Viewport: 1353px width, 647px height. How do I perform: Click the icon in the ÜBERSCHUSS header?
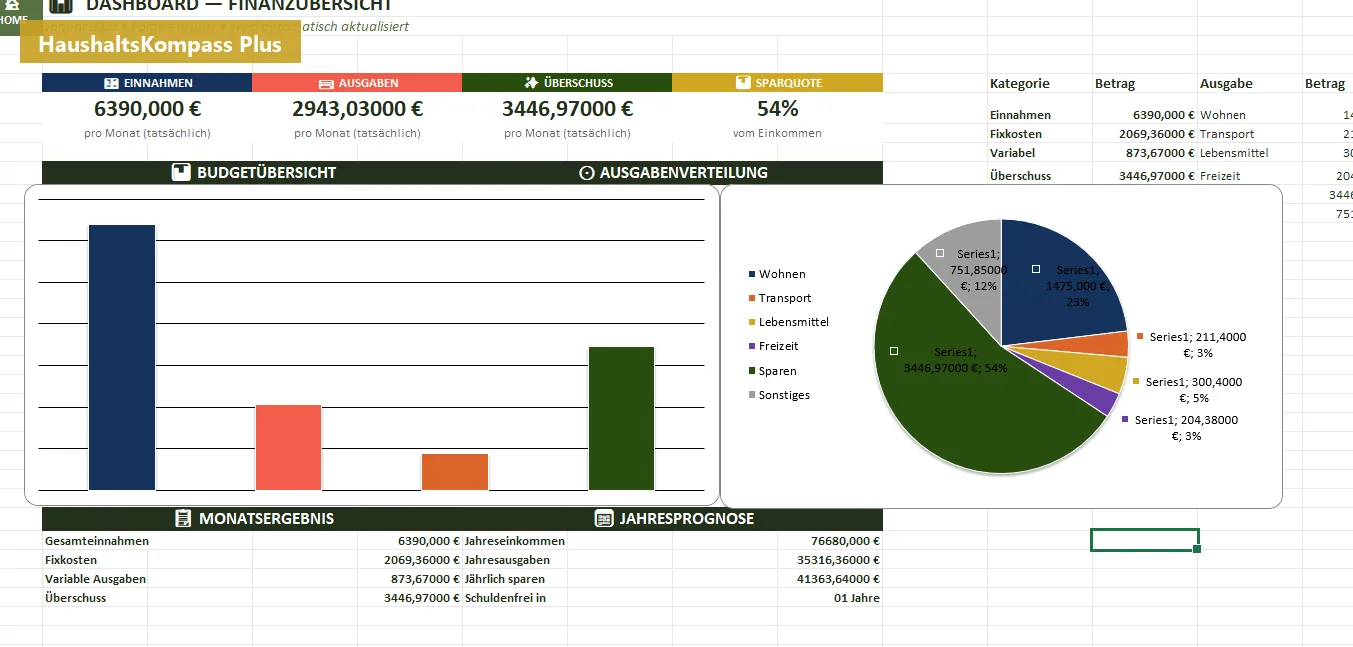(x=531, y=83)
